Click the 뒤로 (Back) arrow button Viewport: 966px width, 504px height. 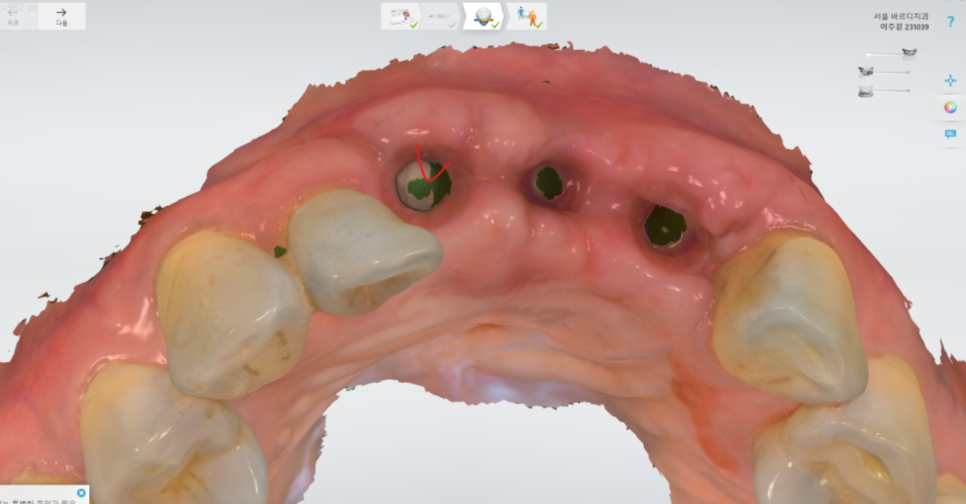tap(14, 15)
